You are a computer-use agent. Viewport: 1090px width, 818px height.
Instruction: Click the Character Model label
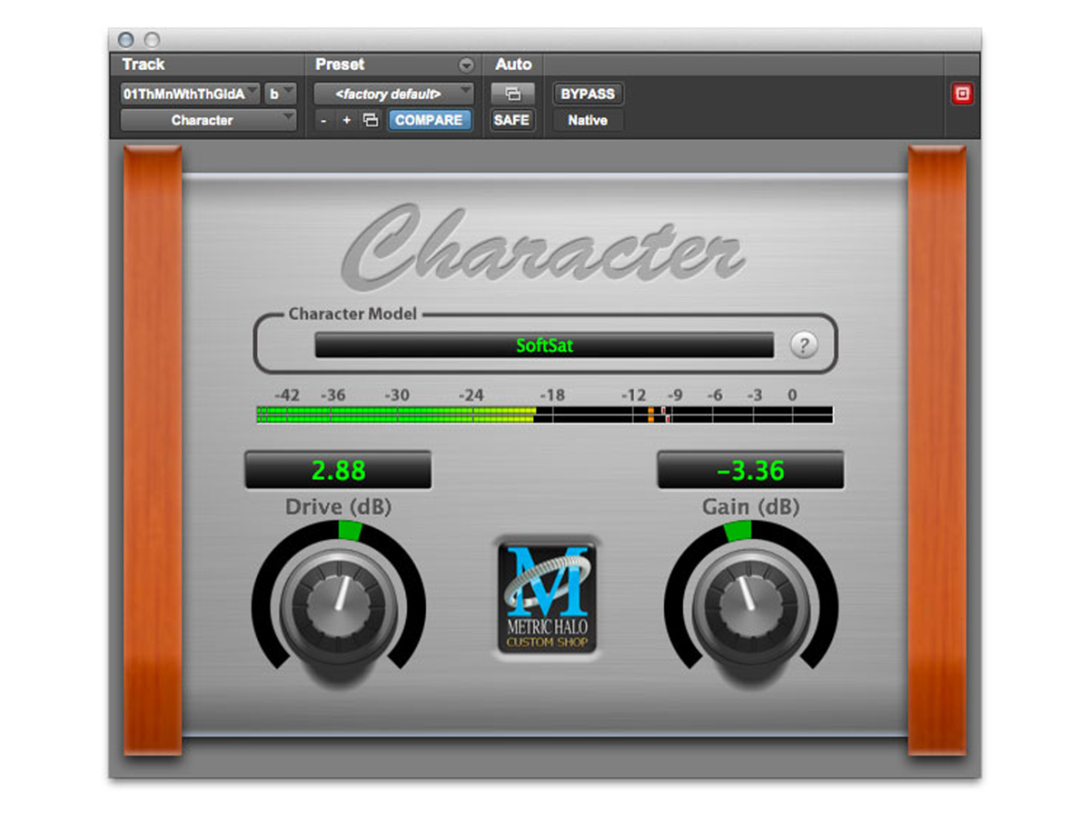click(x=352, y=313)
